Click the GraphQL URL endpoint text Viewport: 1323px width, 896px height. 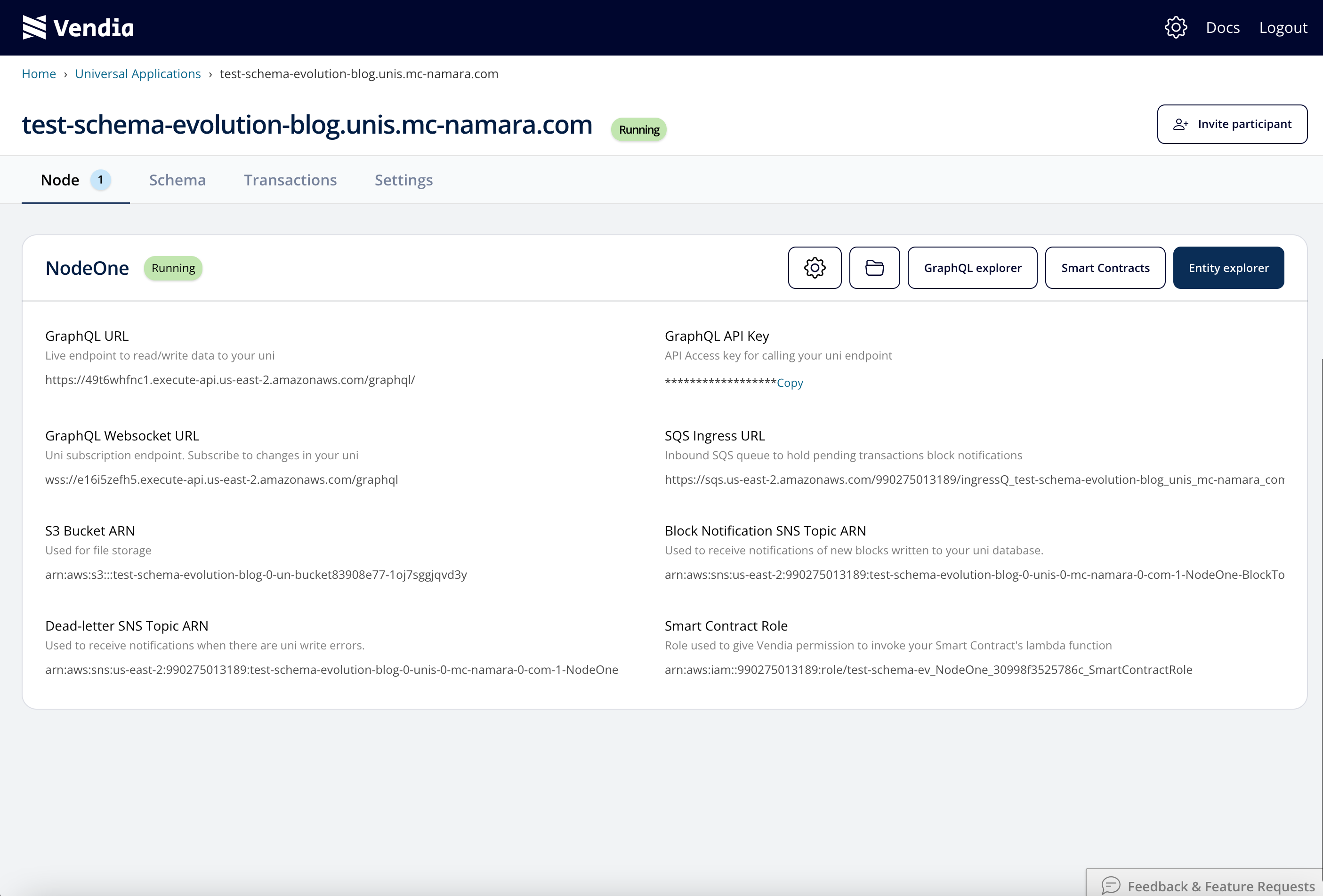[x=230, y=379]
